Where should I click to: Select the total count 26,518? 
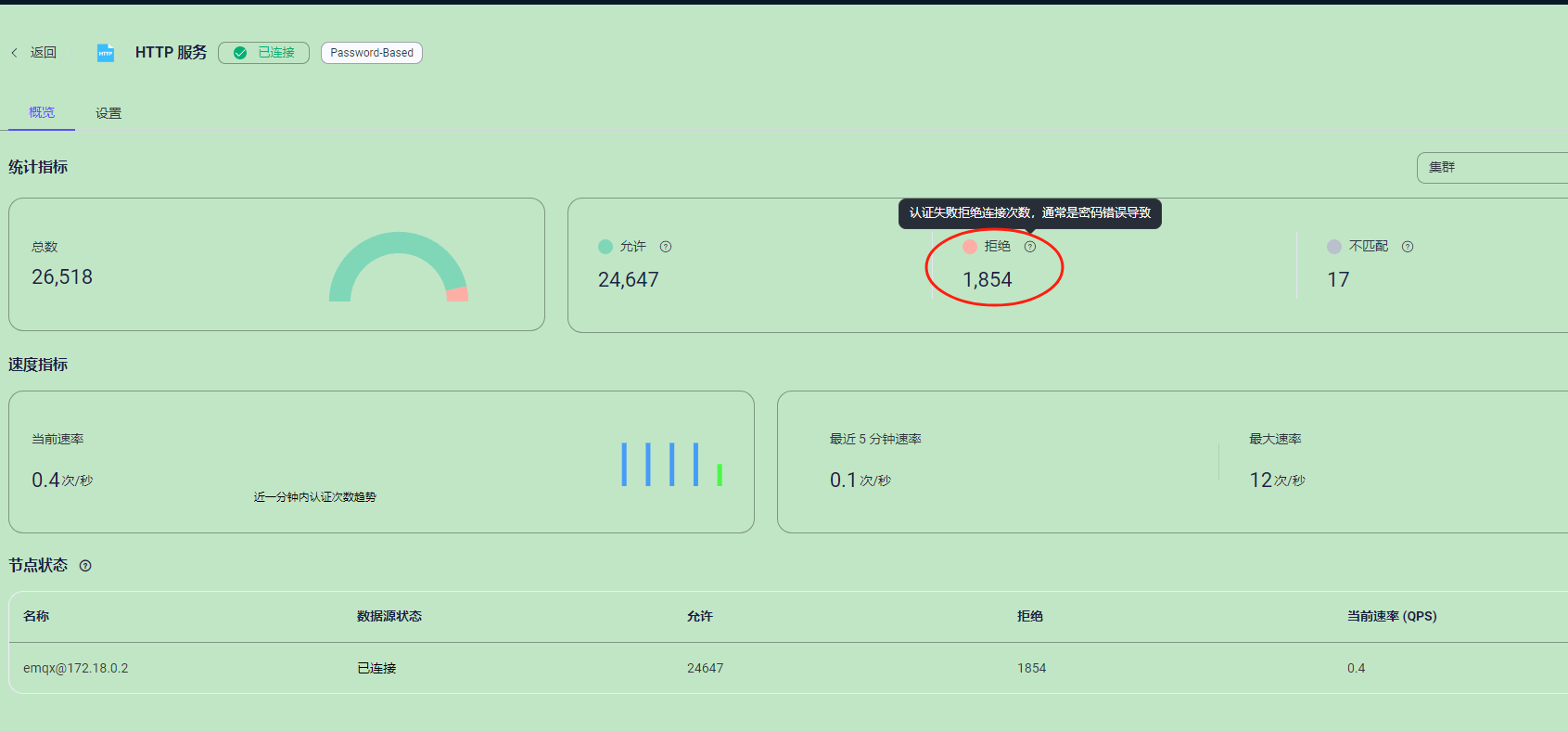62,276
